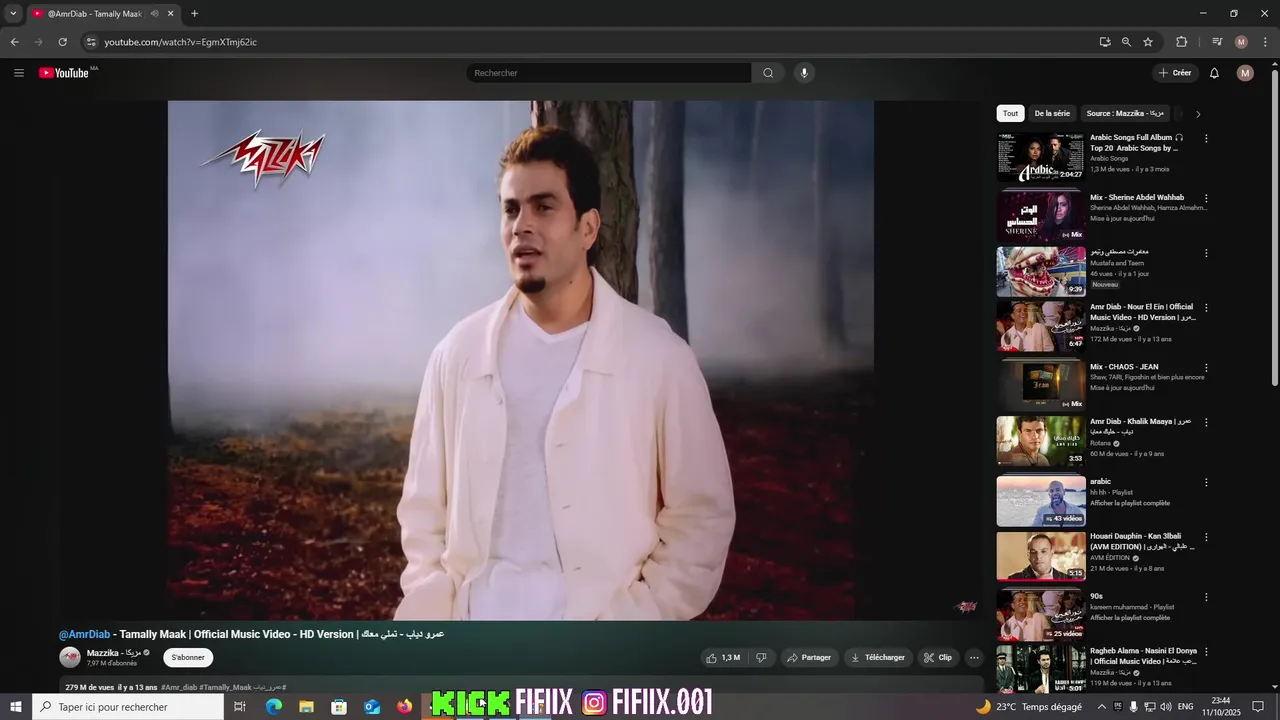The image size is (1280, 720).
Task: Click Windows taskbar search box
Action: pos(128,706)
